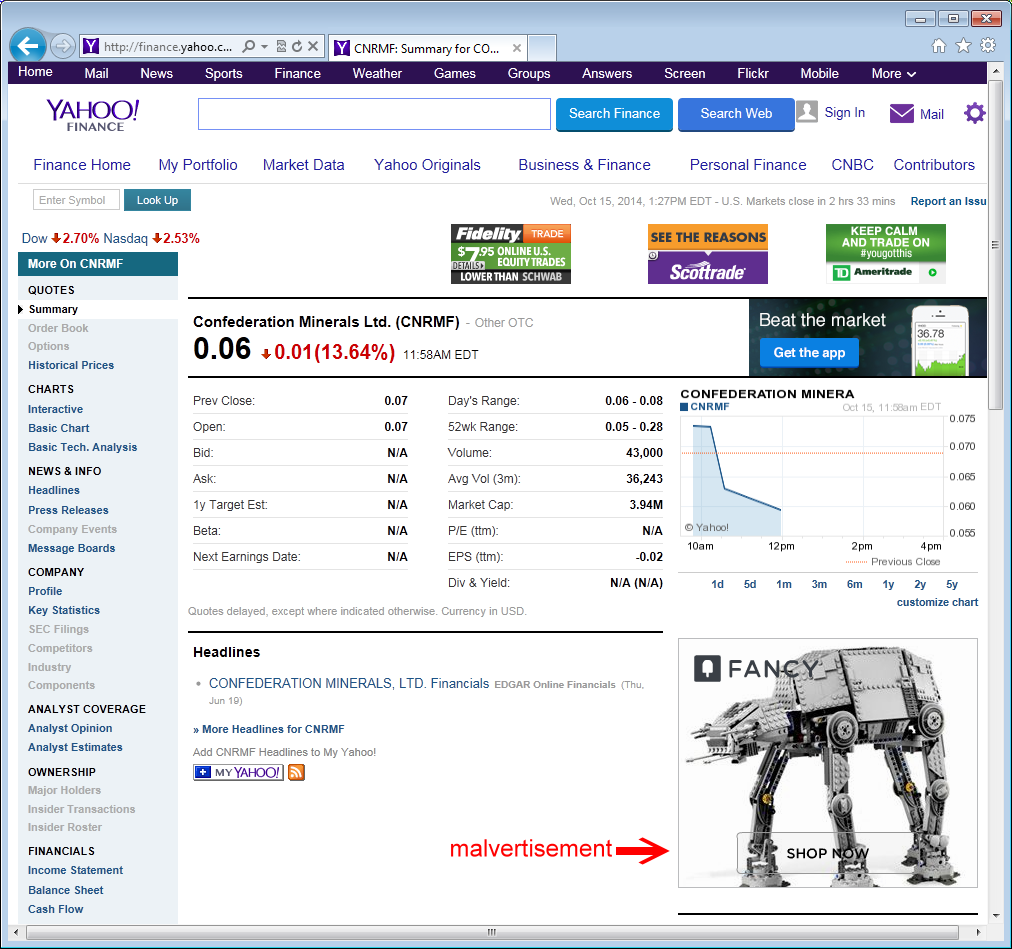
Task: Click the purple Mail envelope icon
Action: (902, 114)
